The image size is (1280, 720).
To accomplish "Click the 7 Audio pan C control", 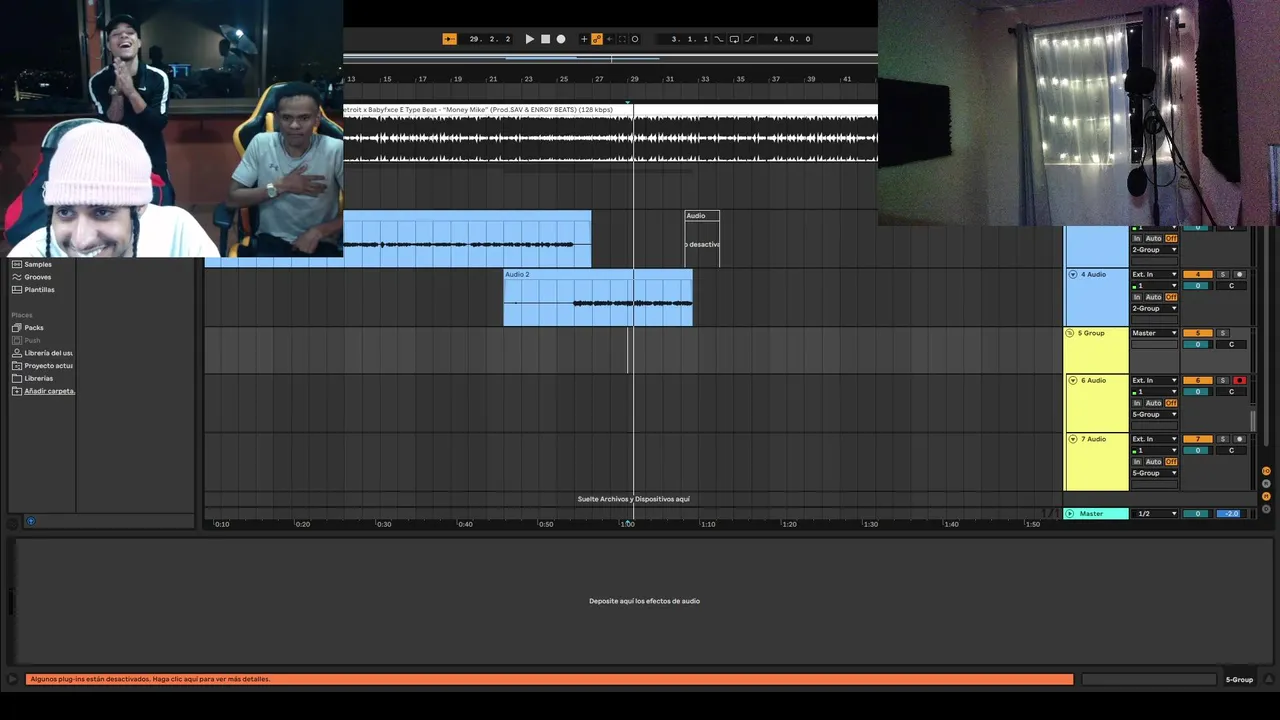I will tap(1231, 450).
